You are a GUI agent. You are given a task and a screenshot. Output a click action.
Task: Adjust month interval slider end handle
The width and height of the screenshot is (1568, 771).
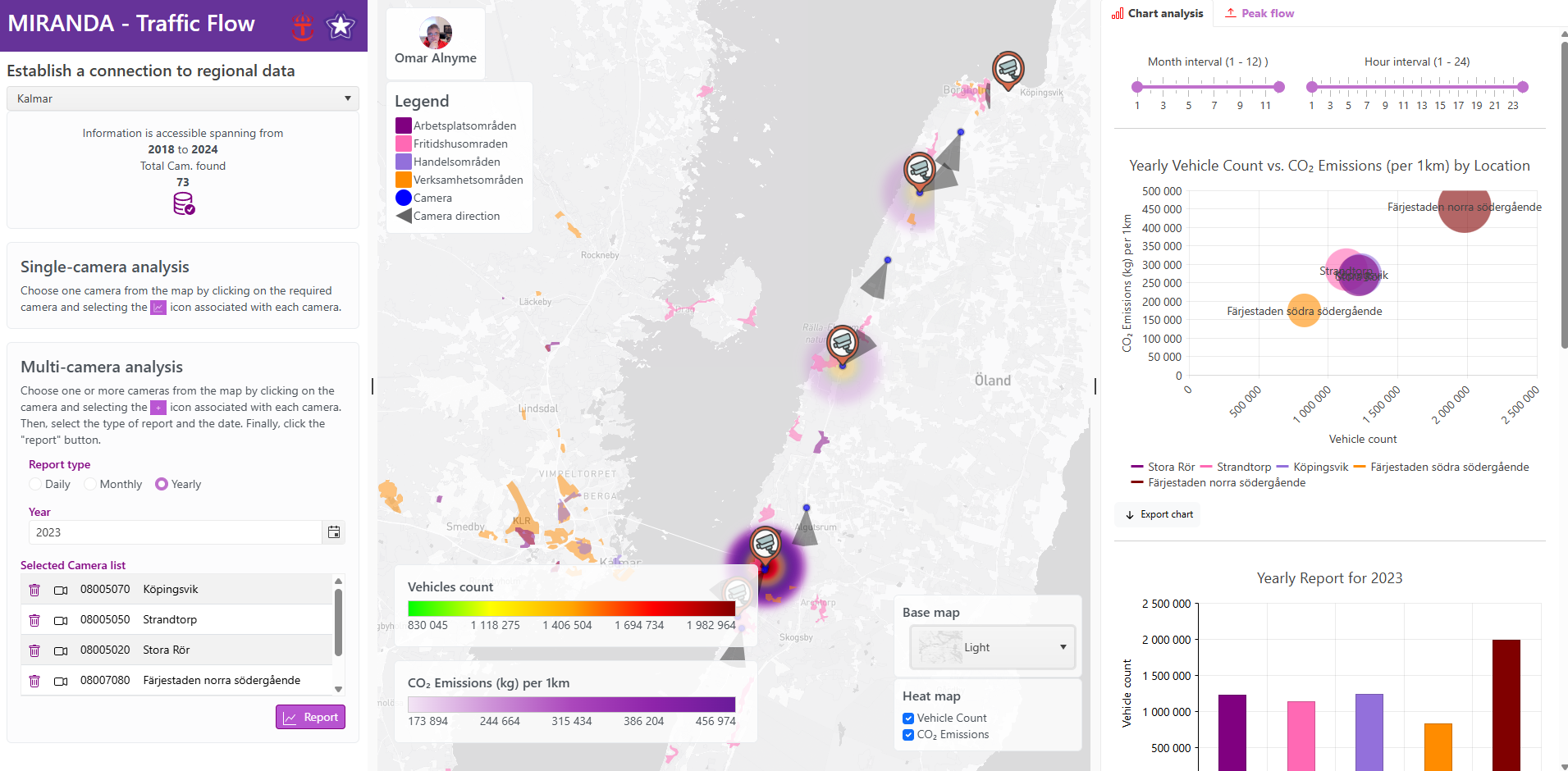[x=1279, y=86]
